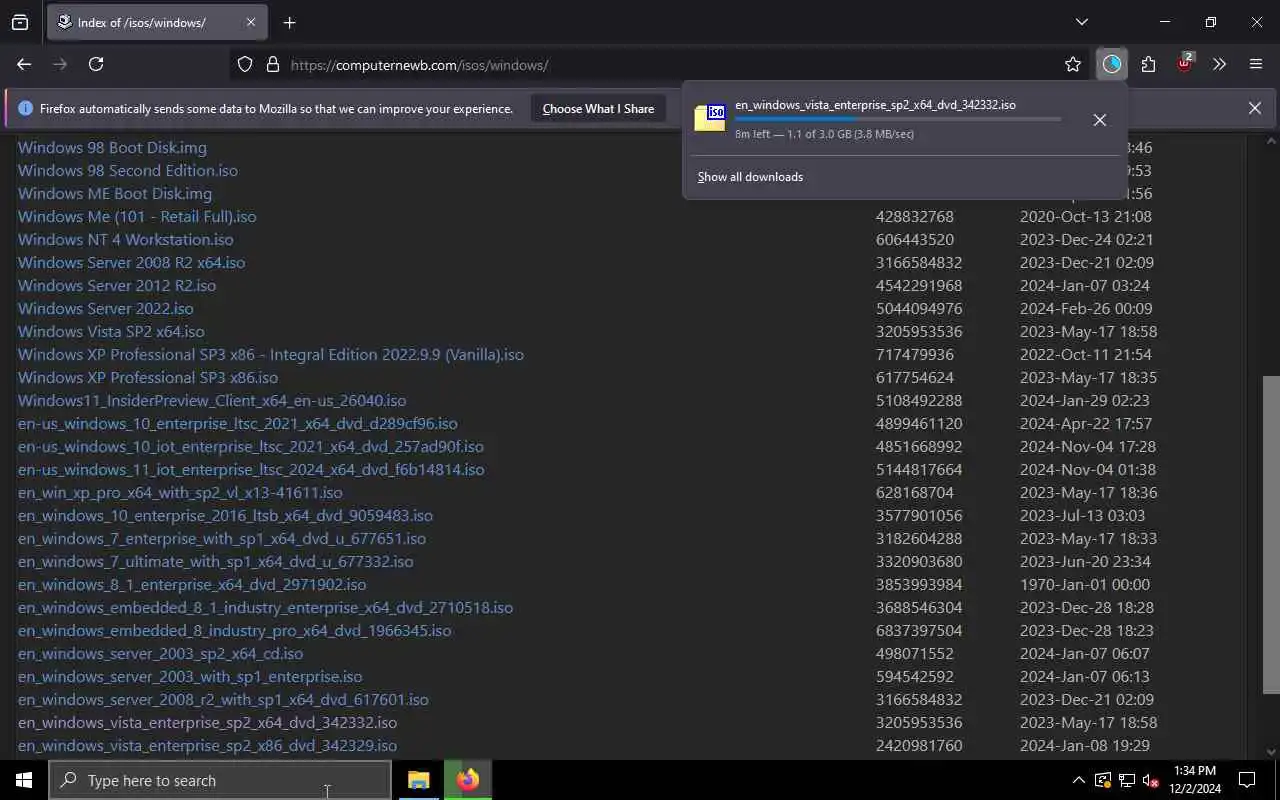Viewport: 1280px width, 800px height.
Task: Download en_windows_7_enterprise_with_sp1 iso
Action: pyautogui.click(x=222, y=538)
